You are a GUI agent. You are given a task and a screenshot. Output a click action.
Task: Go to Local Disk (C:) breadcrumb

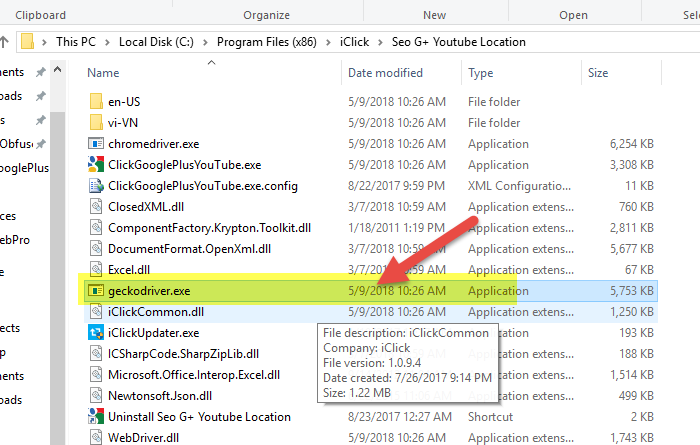point(156,42)
